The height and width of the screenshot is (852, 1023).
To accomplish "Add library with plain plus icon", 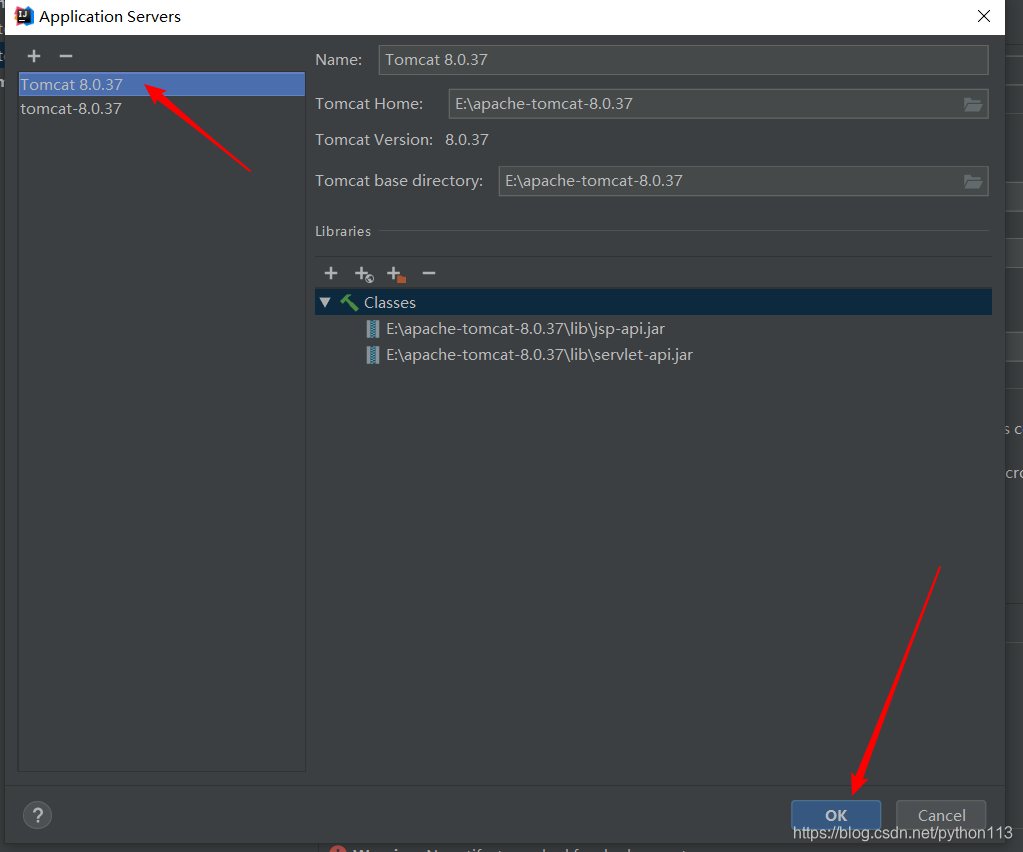I will pyautogui.click(x=331, y=273).
